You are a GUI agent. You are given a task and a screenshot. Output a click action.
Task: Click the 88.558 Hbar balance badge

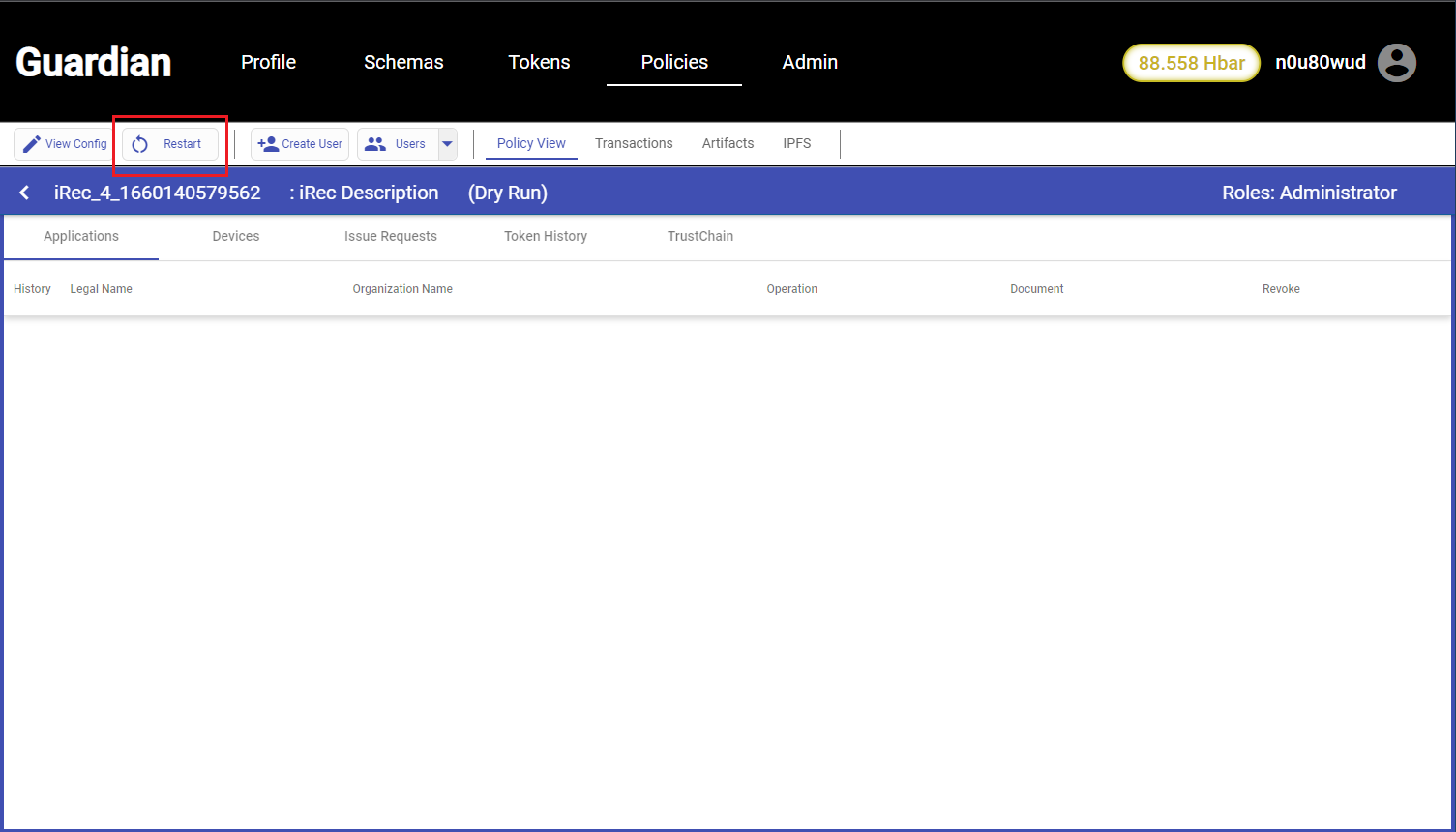click(x=1191, y=63)
